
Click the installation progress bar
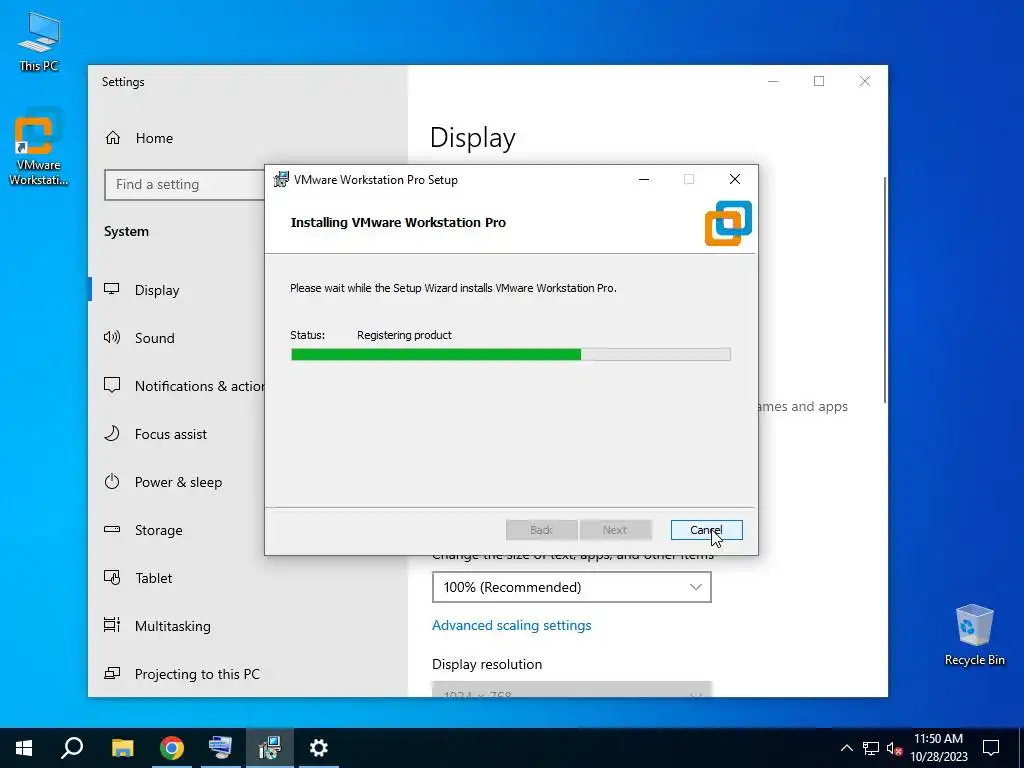[511, 354]
